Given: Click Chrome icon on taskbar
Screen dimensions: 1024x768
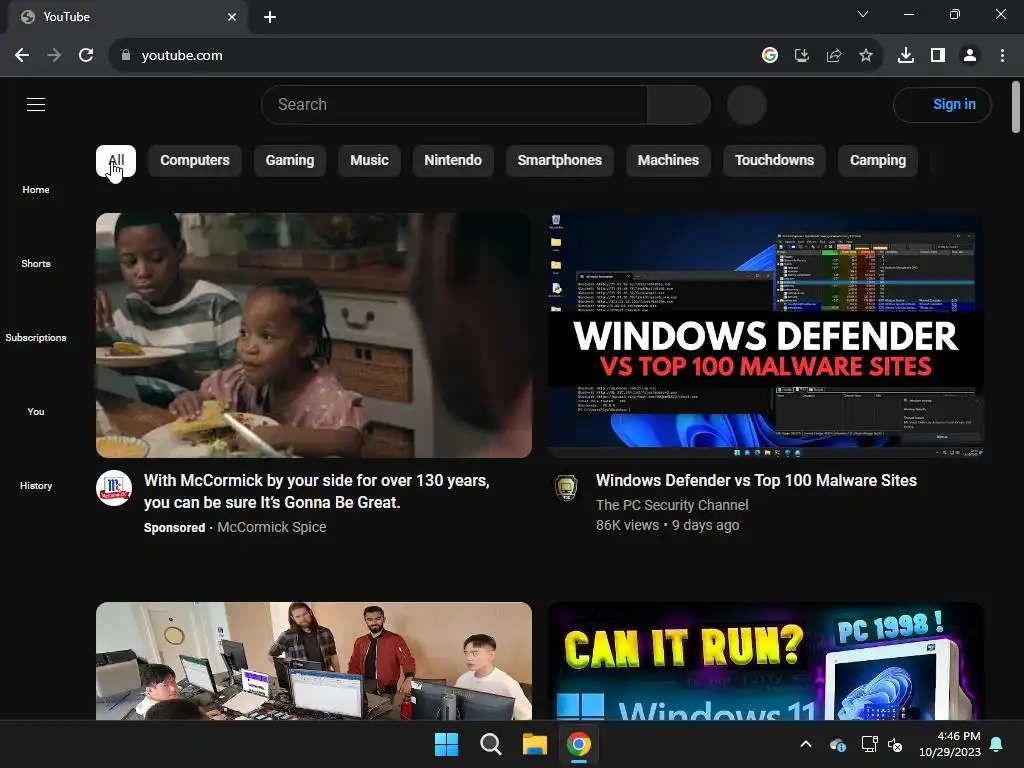Looking at the screenshot, I should [x=579, y=744].
